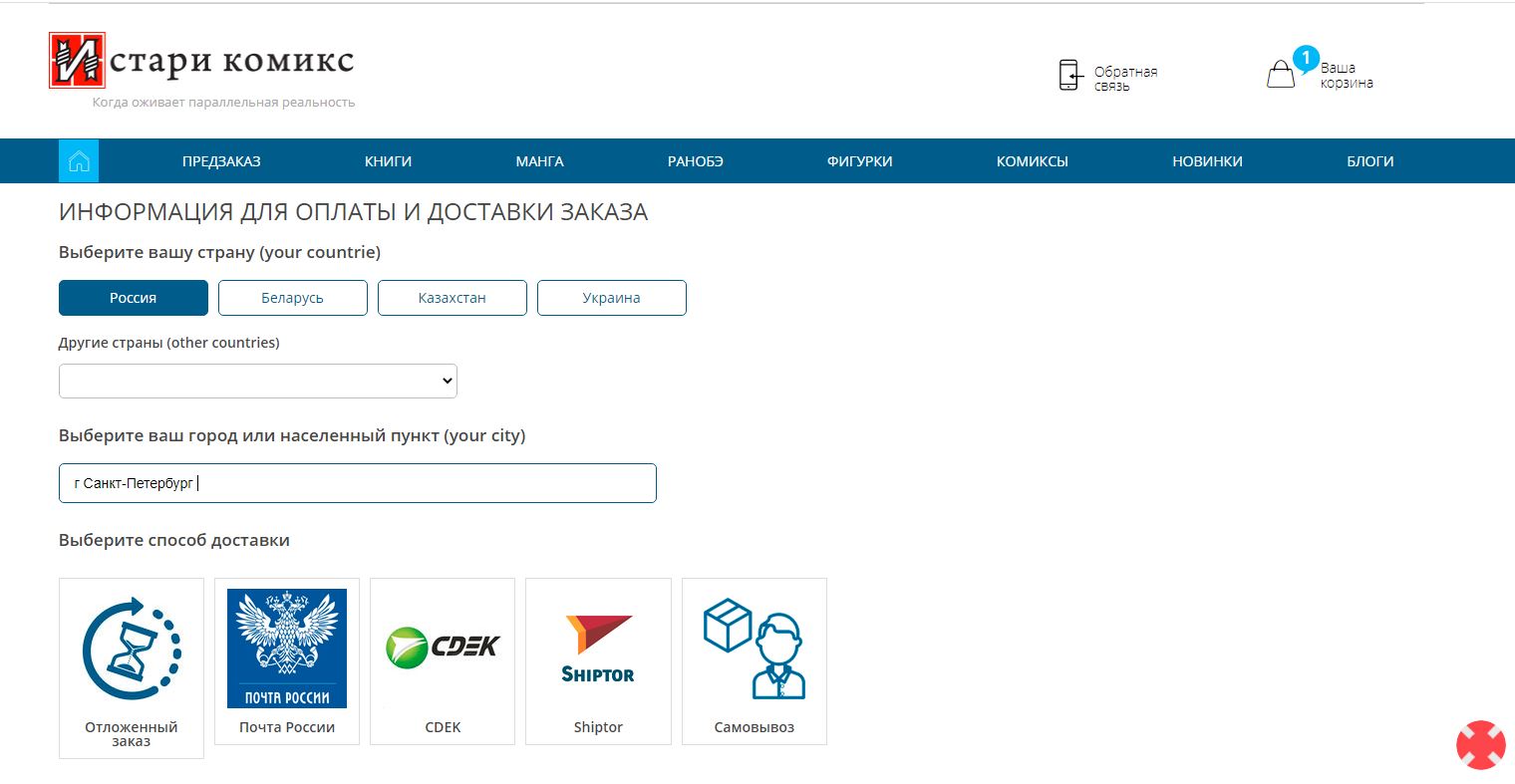This screenshot has width=1515, height=784.
Task: Open the ФИГУРКИ menu item
Action: point(859,161)
